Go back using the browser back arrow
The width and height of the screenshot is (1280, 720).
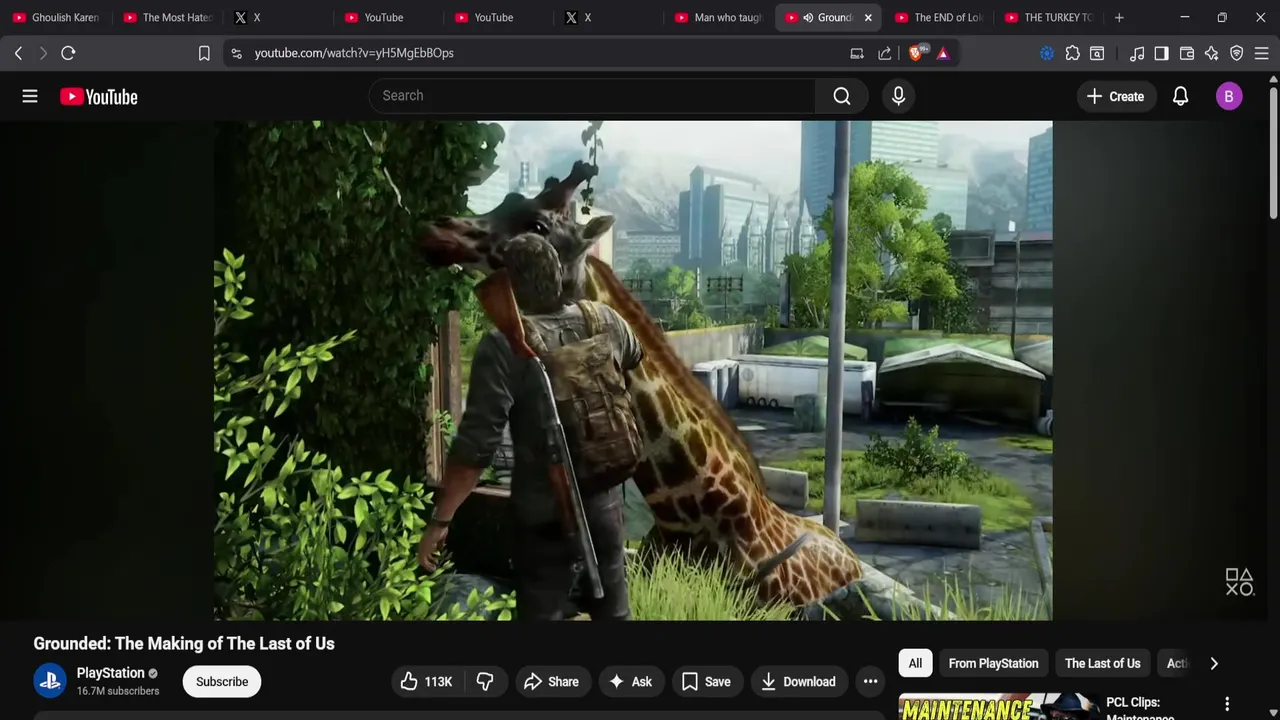pos(18,53)
